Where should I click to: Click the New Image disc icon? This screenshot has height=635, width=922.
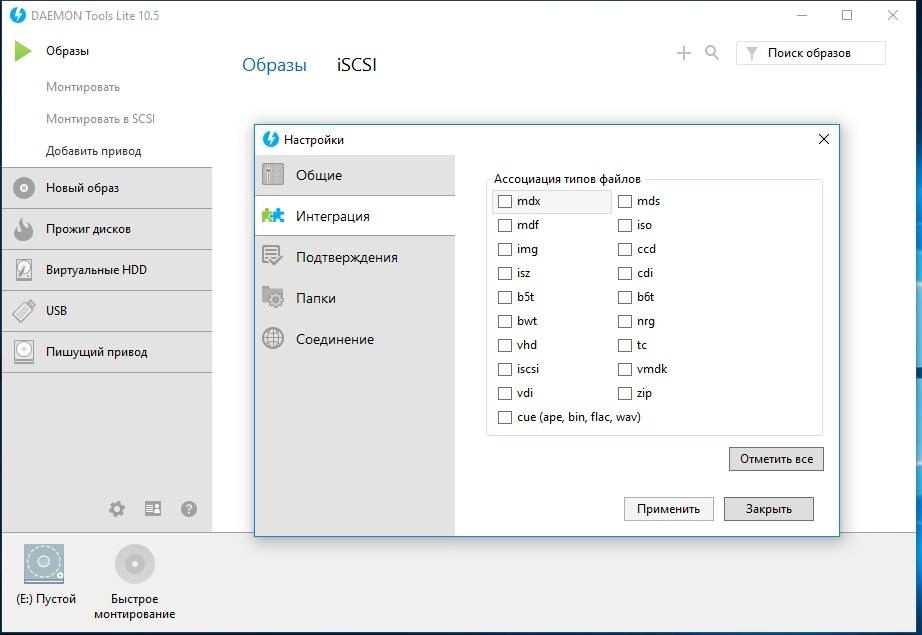click(x=24, y=188)
